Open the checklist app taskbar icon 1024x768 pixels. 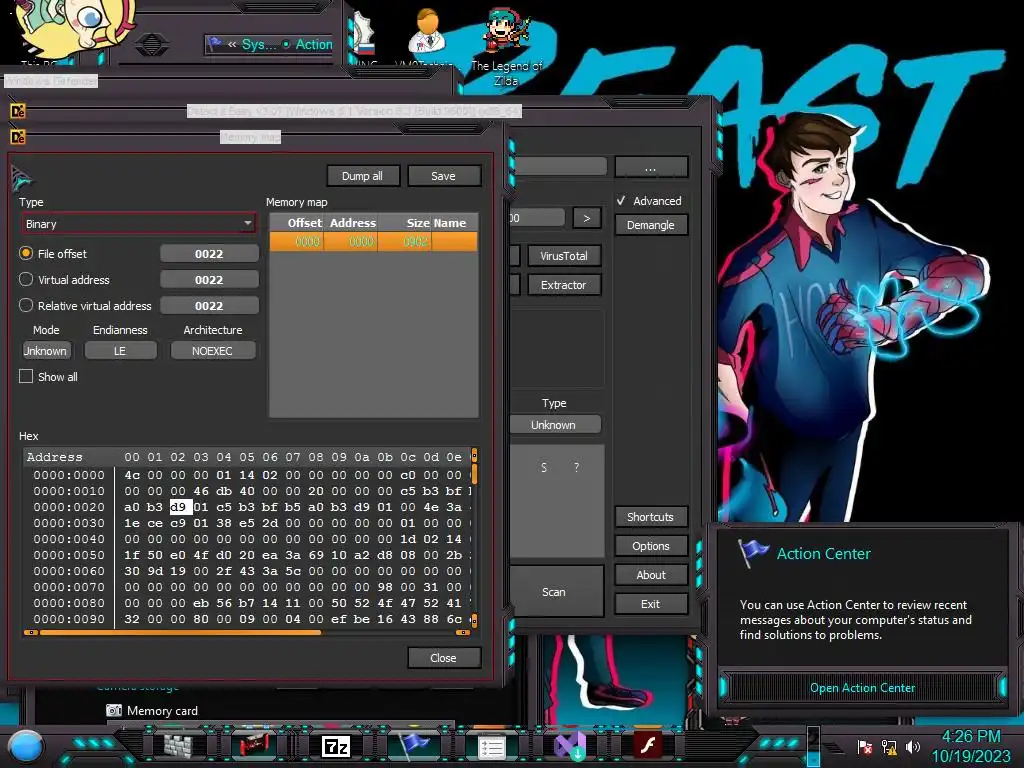coord(492,747)
